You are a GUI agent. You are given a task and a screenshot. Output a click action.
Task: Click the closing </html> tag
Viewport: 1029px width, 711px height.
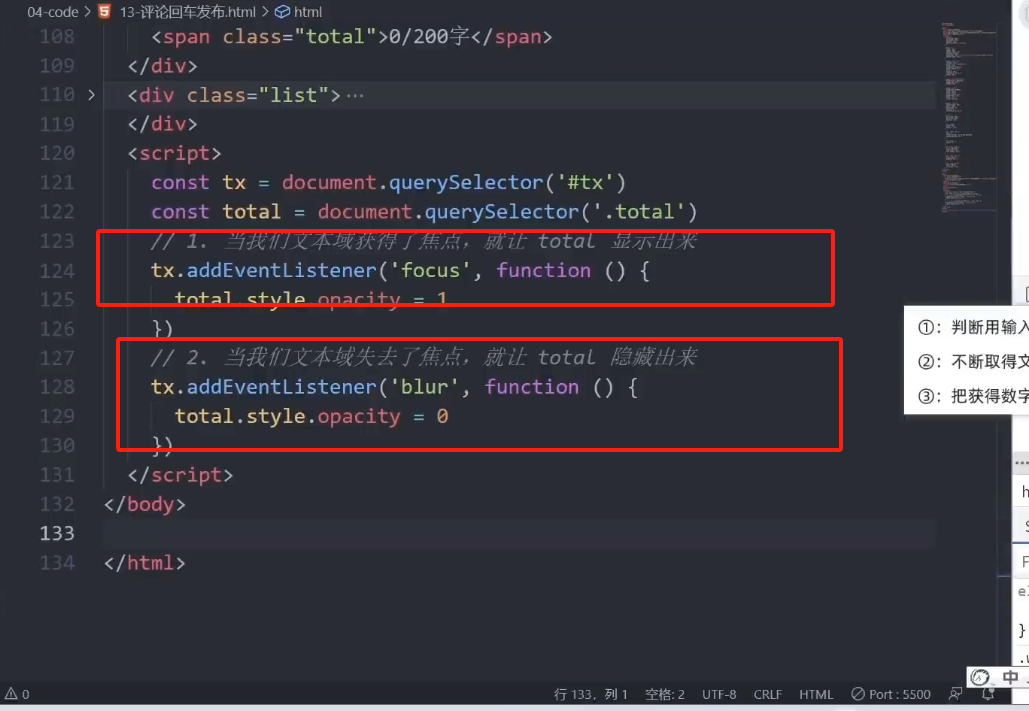(x=144, y=563)
